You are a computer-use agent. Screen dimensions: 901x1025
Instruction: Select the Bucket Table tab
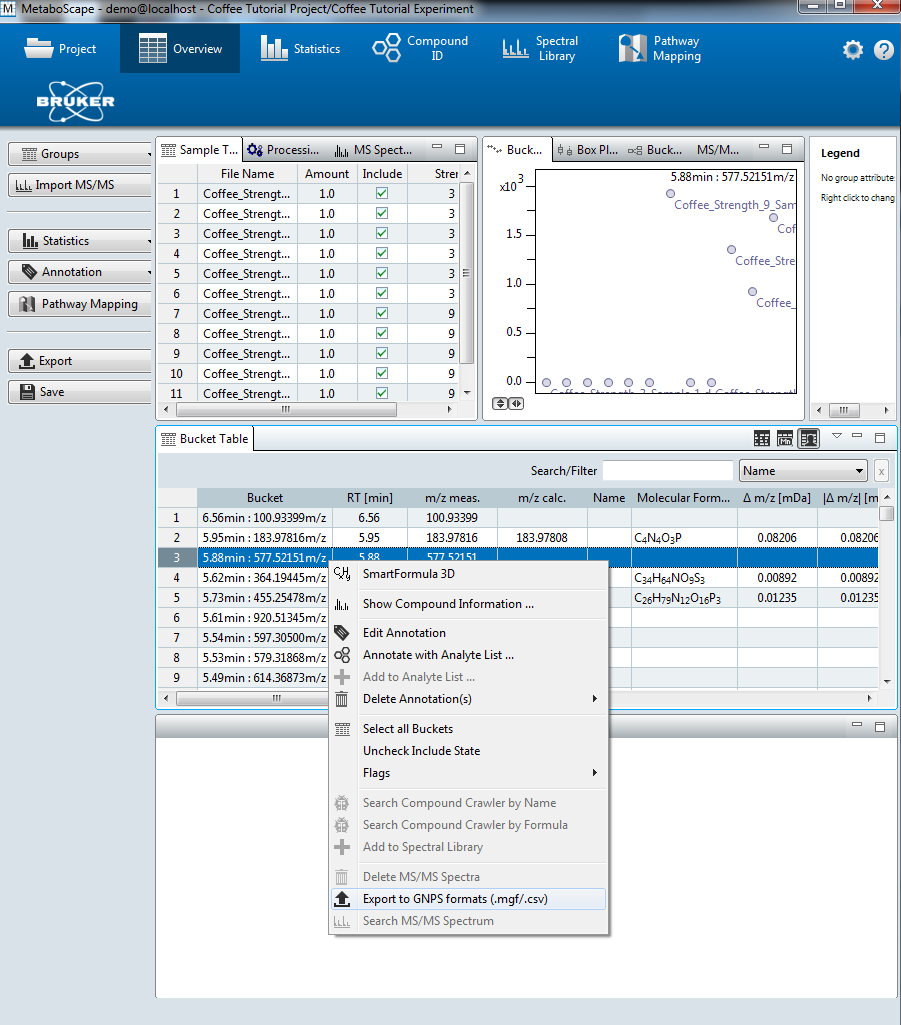coord(205,439)
